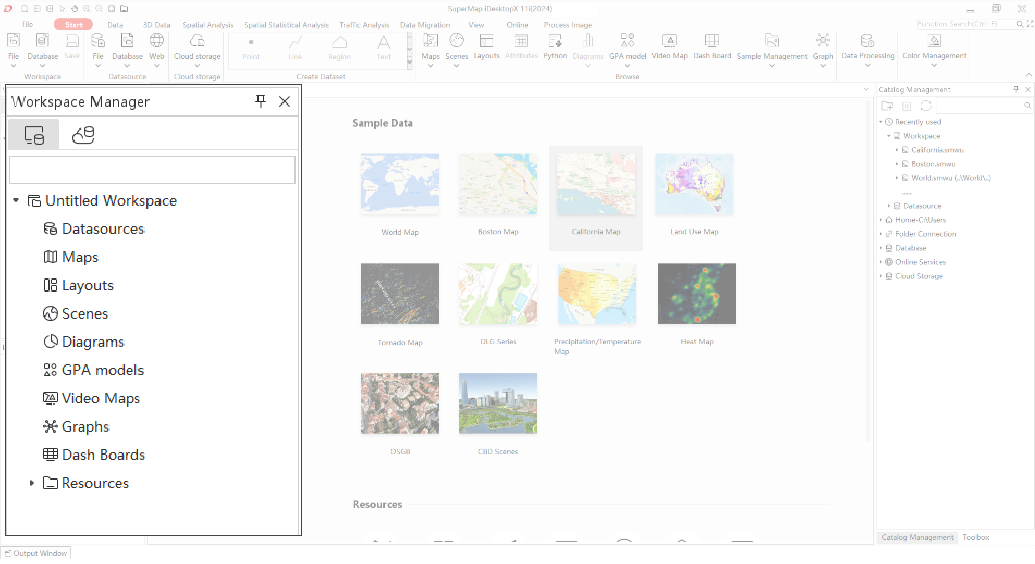Open Dash Board ribbon button
Screen dimensions: 1035x564
pyautogui.click(x=712, y=46)
